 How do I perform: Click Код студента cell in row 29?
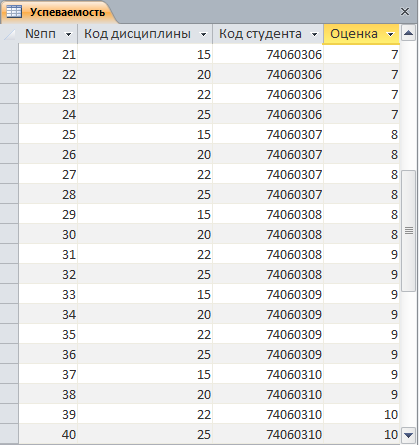[268, 214]
